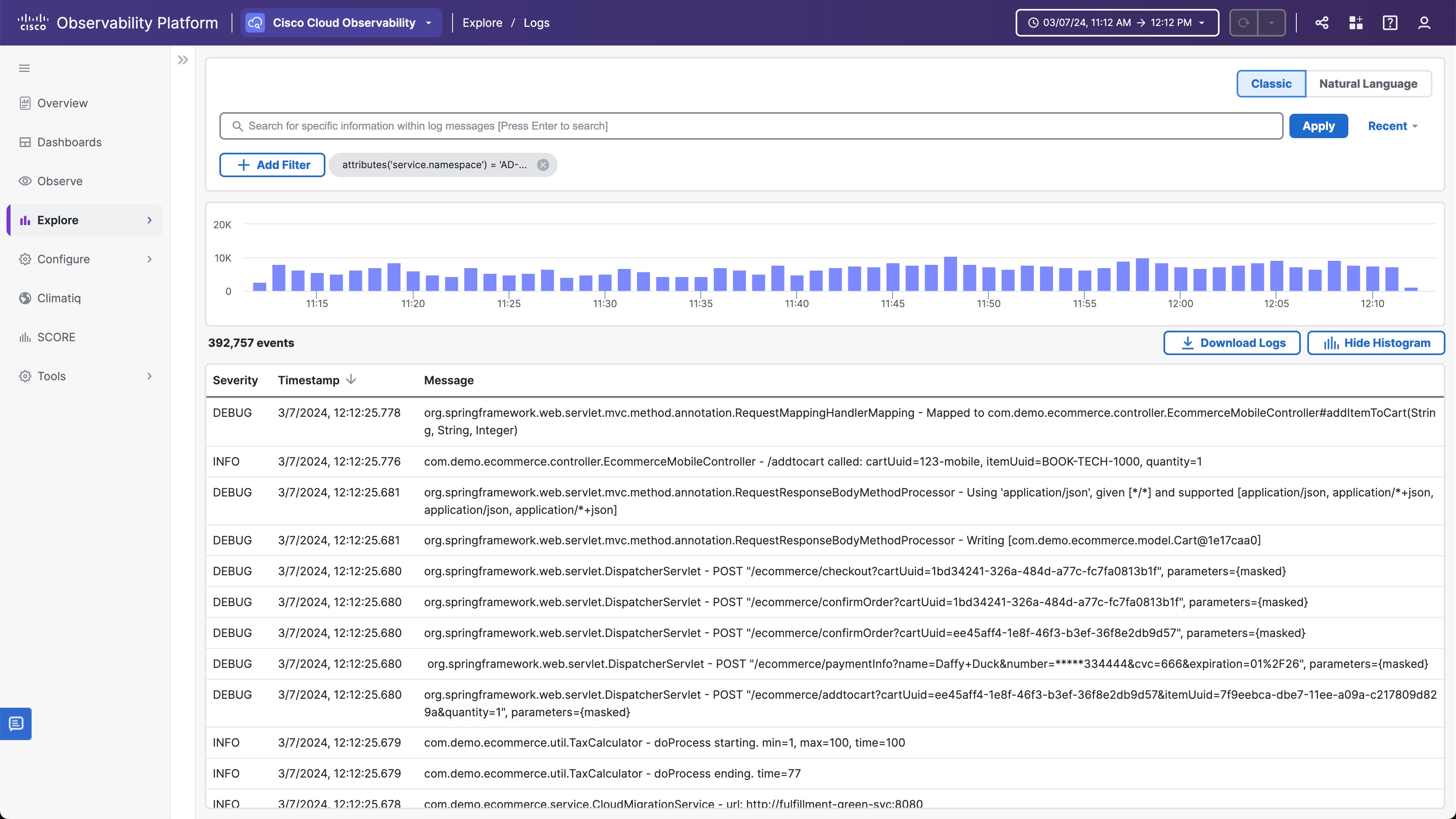The height and width of the screenshot is (819, 1456).
Task: Open the user profile icon
Action: point(1424,23)
